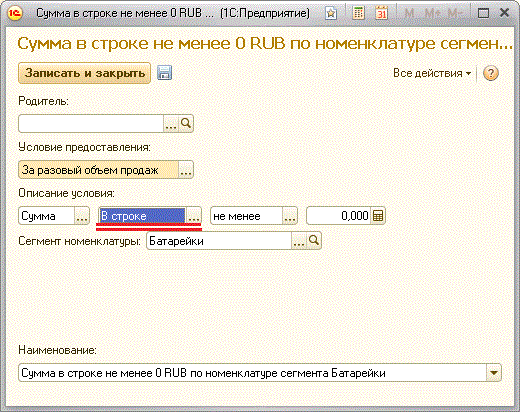This screenshot has width=520, height=412.
Task: Add this form to favorites via the star icon
Action: [x=331, y=13]
